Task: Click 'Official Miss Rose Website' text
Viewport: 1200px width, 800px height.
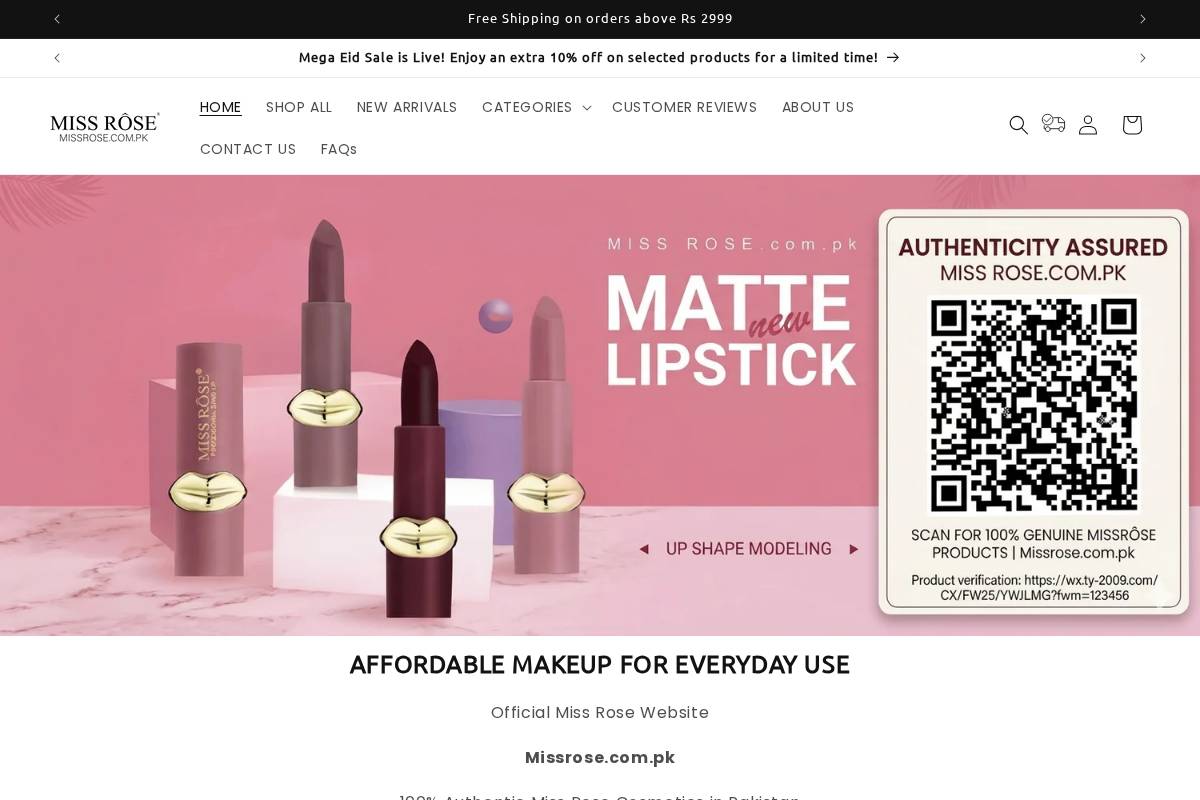Action: 600,713
